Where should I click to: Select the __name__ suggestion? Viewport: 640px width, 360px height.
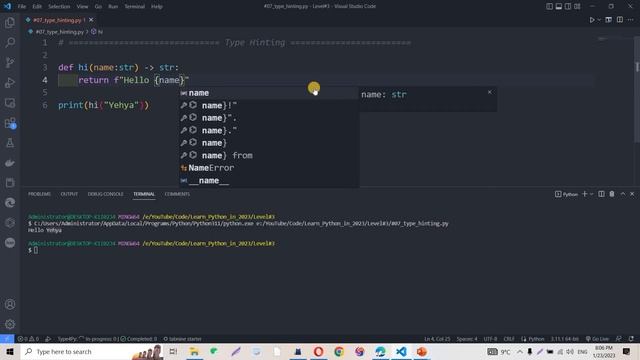click(269, 180)
